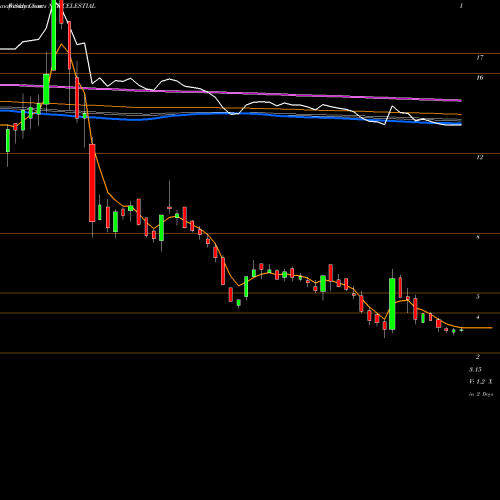The width and height of the screenshot is (500, 500).
Task: Click the price axis label 5
Action: (478, 297)
